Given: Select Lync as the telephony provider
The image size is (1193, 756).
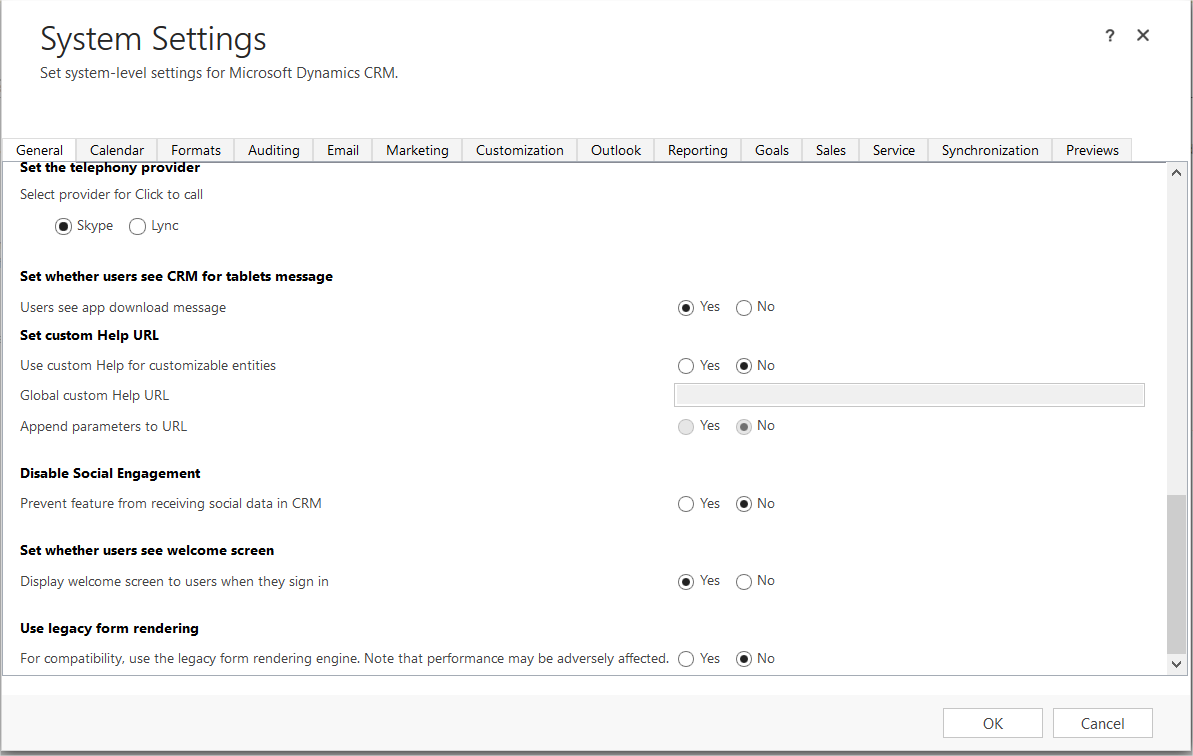Looking at the screenshot, I should [137, 226].
